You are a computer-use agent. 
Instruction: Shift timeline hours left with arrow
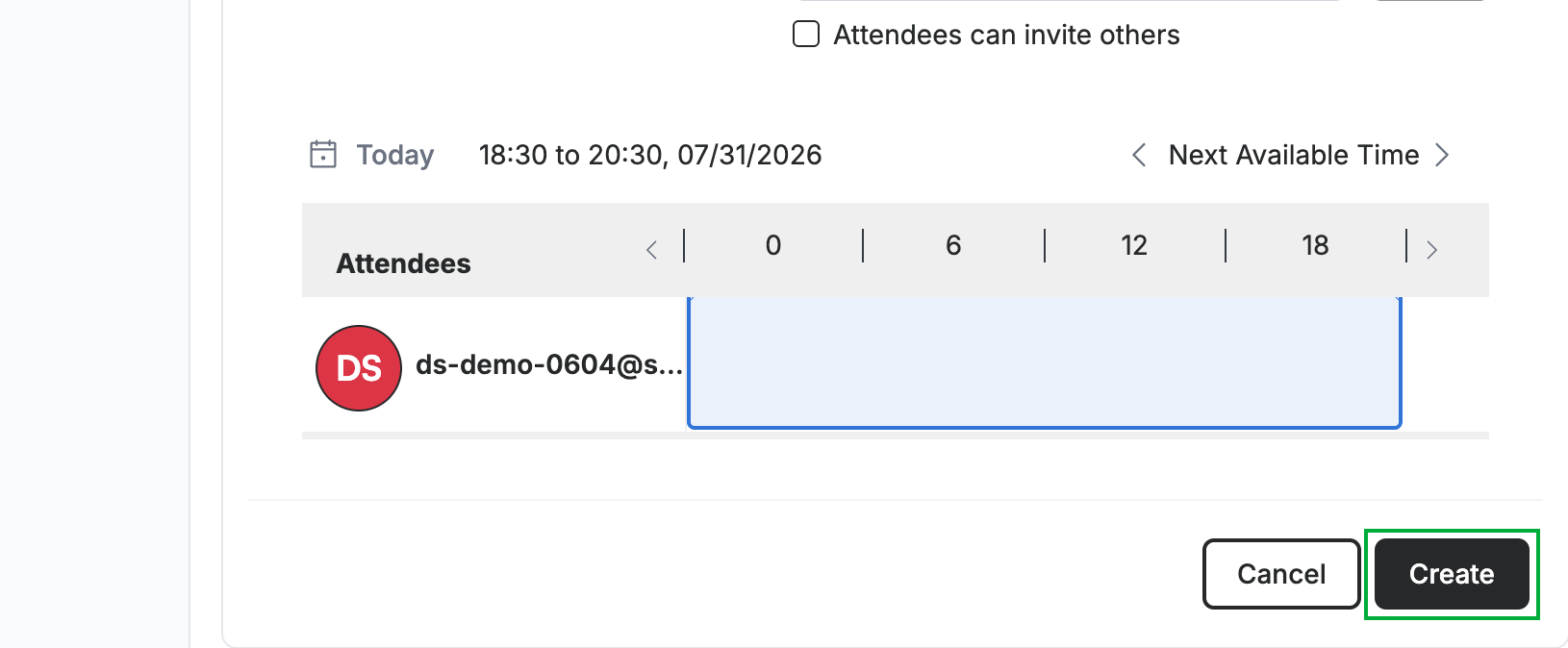coord(652,250)
